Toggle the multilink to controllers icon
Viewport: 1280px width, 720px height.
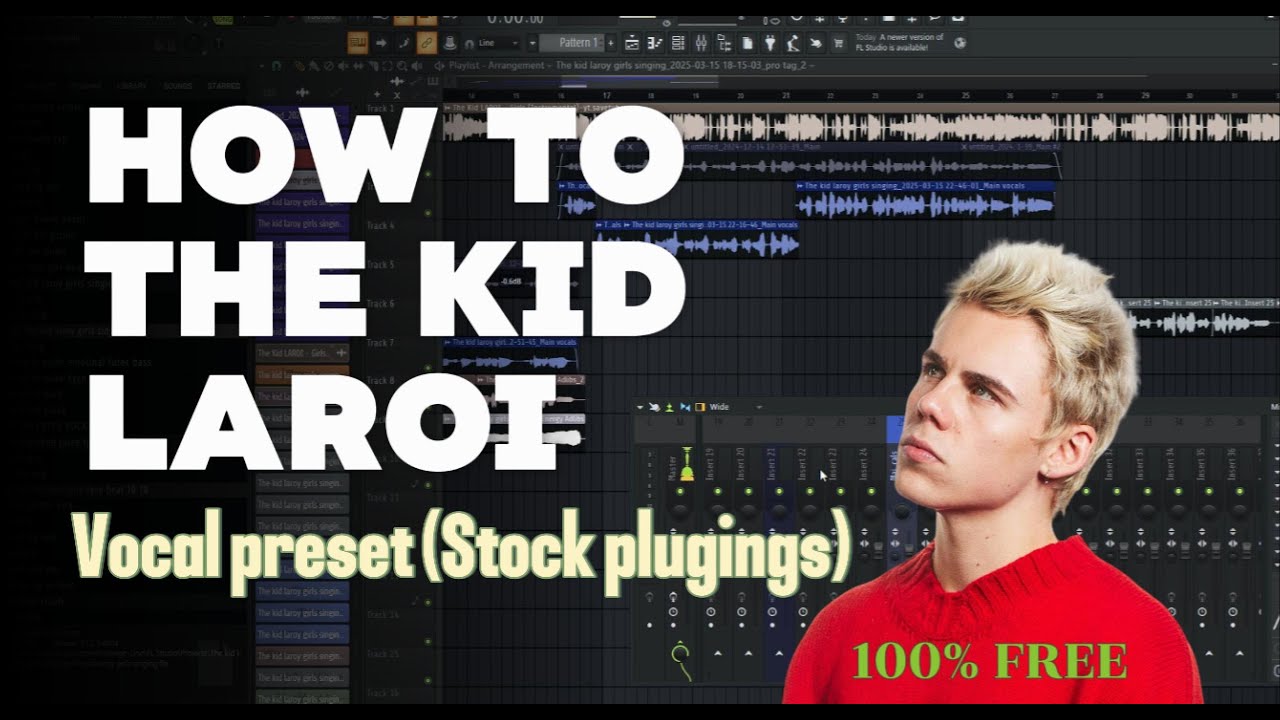point(426,43)
